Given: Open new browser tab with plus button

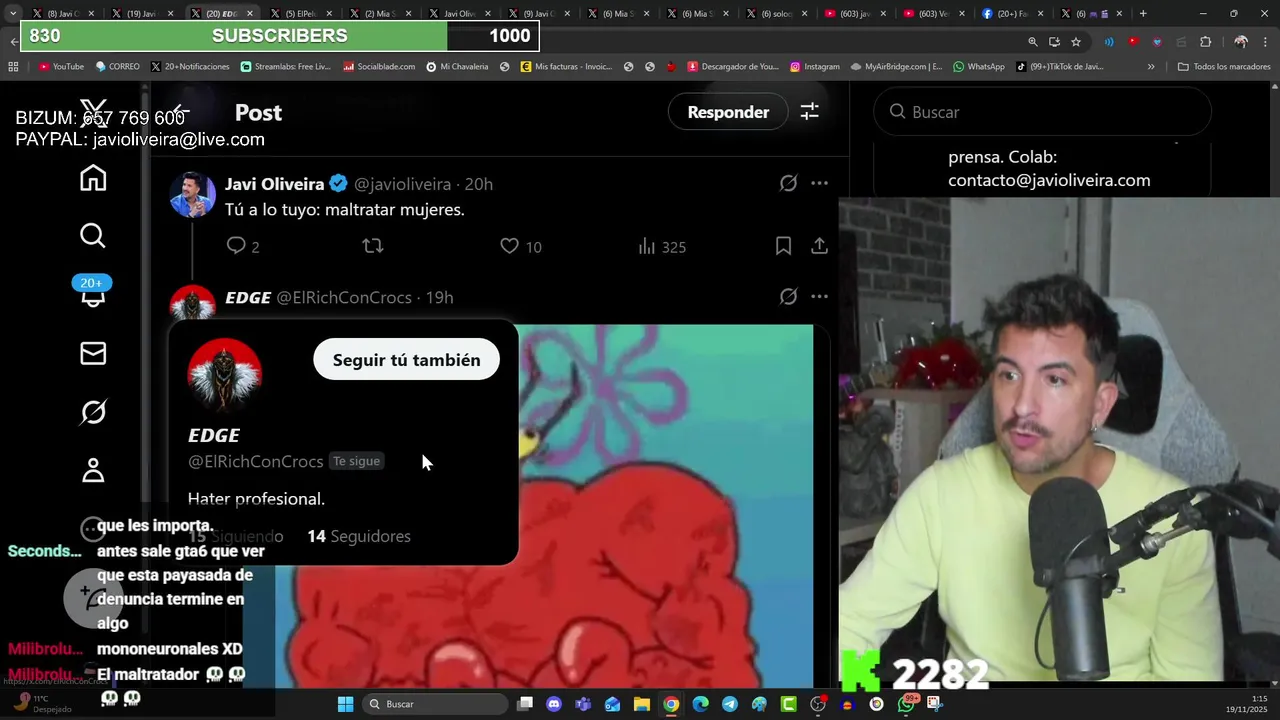Looking at the screenshot, I should coord(1143,14).
